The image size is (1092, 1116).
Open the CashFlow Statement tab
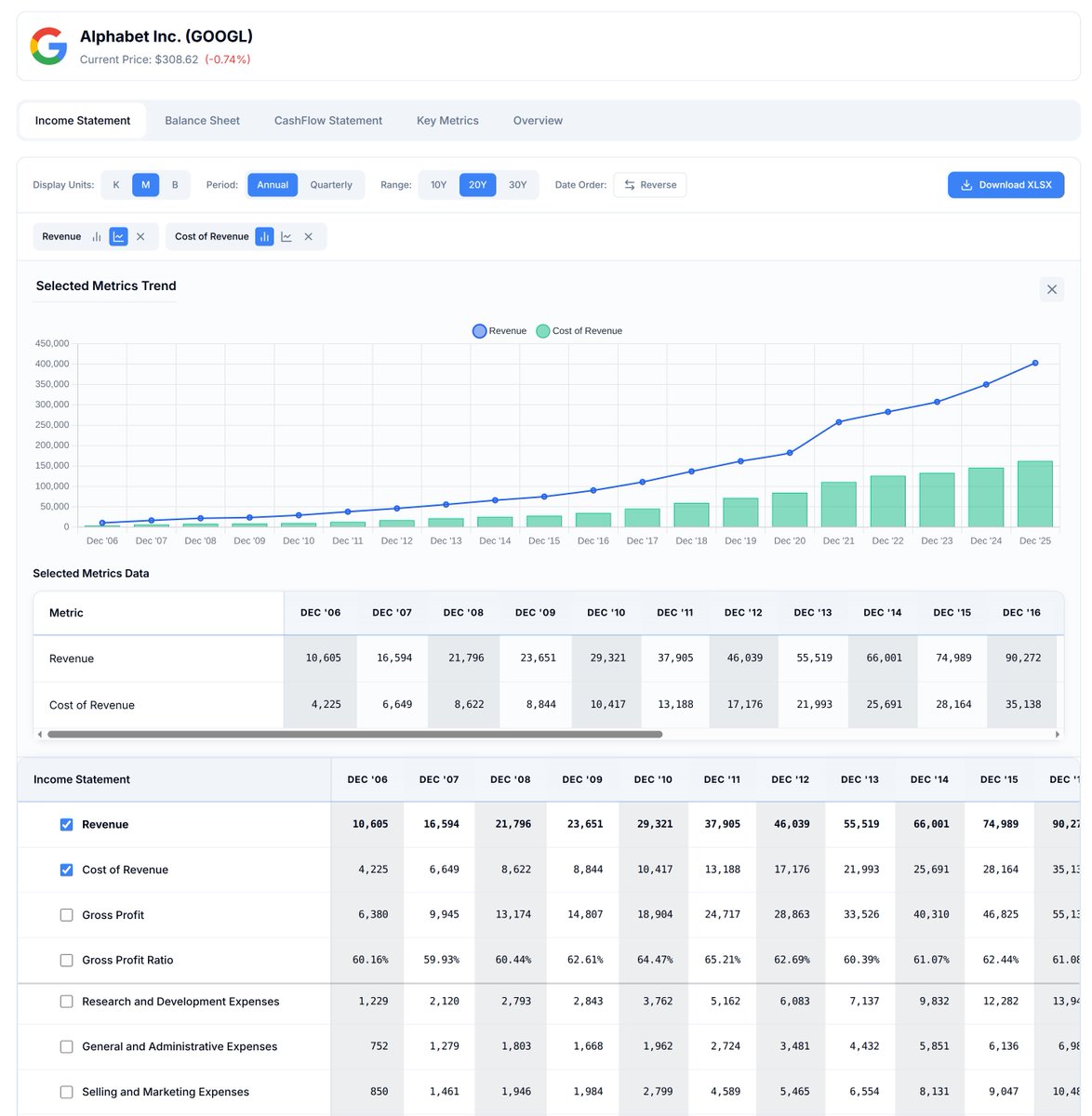[x=328, y=121]
